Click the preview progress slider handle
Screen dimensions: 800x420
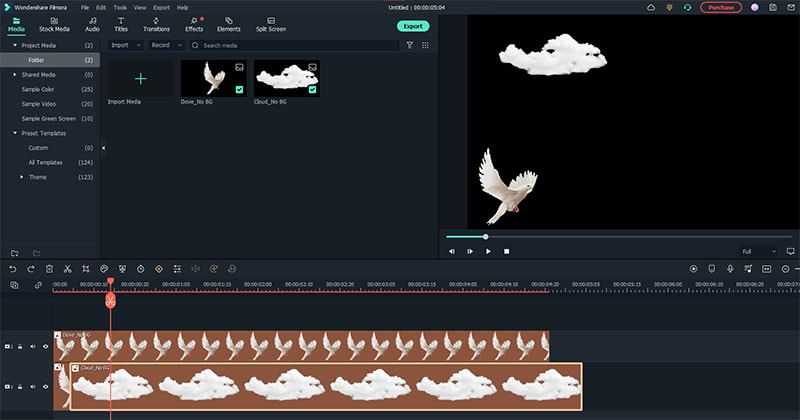486,237
